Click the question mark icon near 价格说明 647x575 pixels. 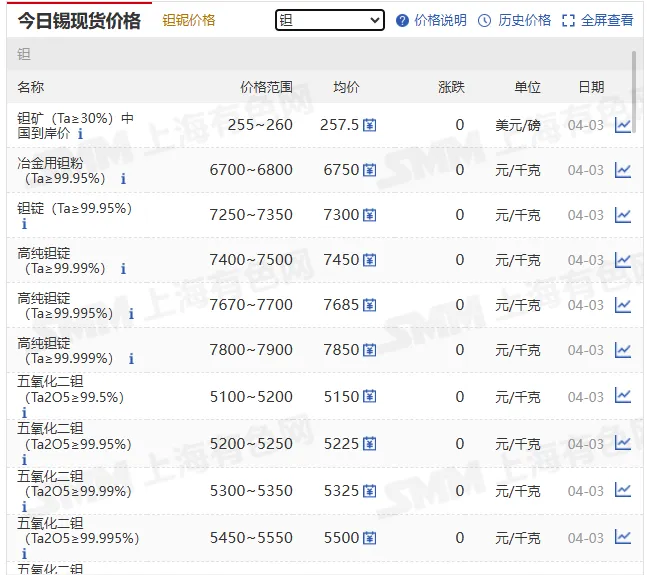pyautogui.click(x=402, y=21)
